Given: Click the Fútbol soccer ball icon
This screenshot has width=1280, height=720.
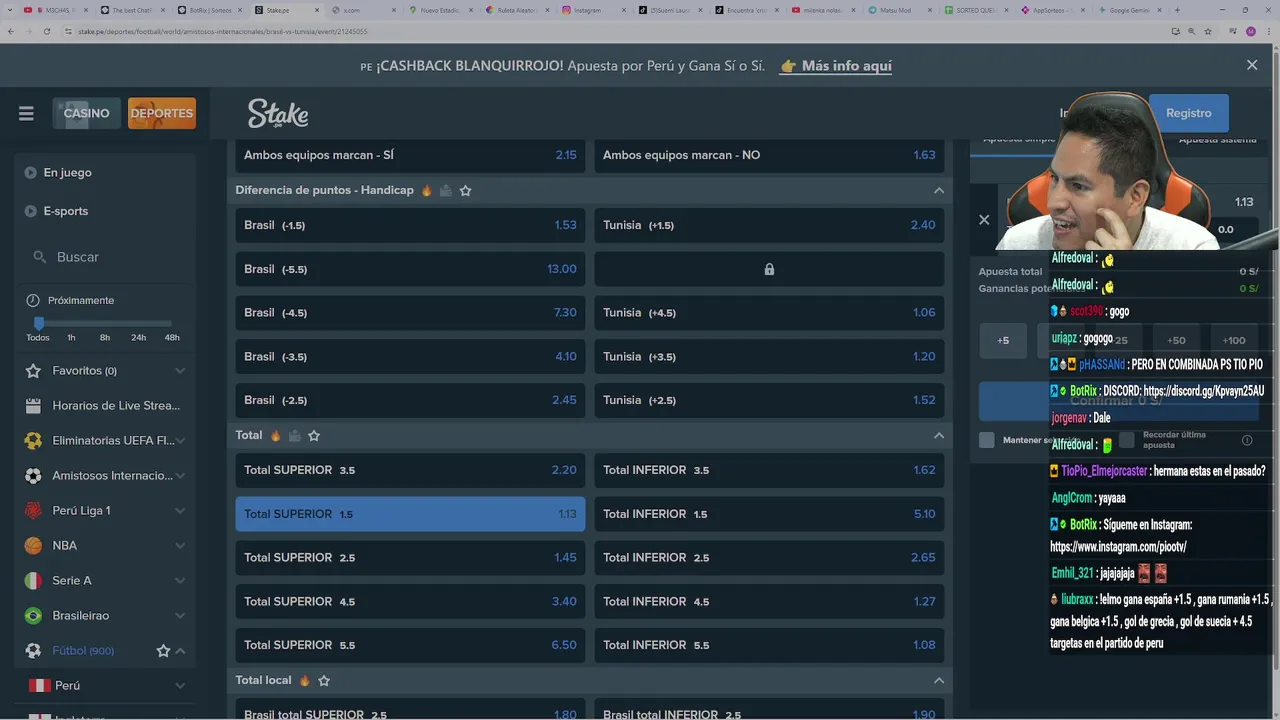Looking at the screenshot, I should 33,651.
